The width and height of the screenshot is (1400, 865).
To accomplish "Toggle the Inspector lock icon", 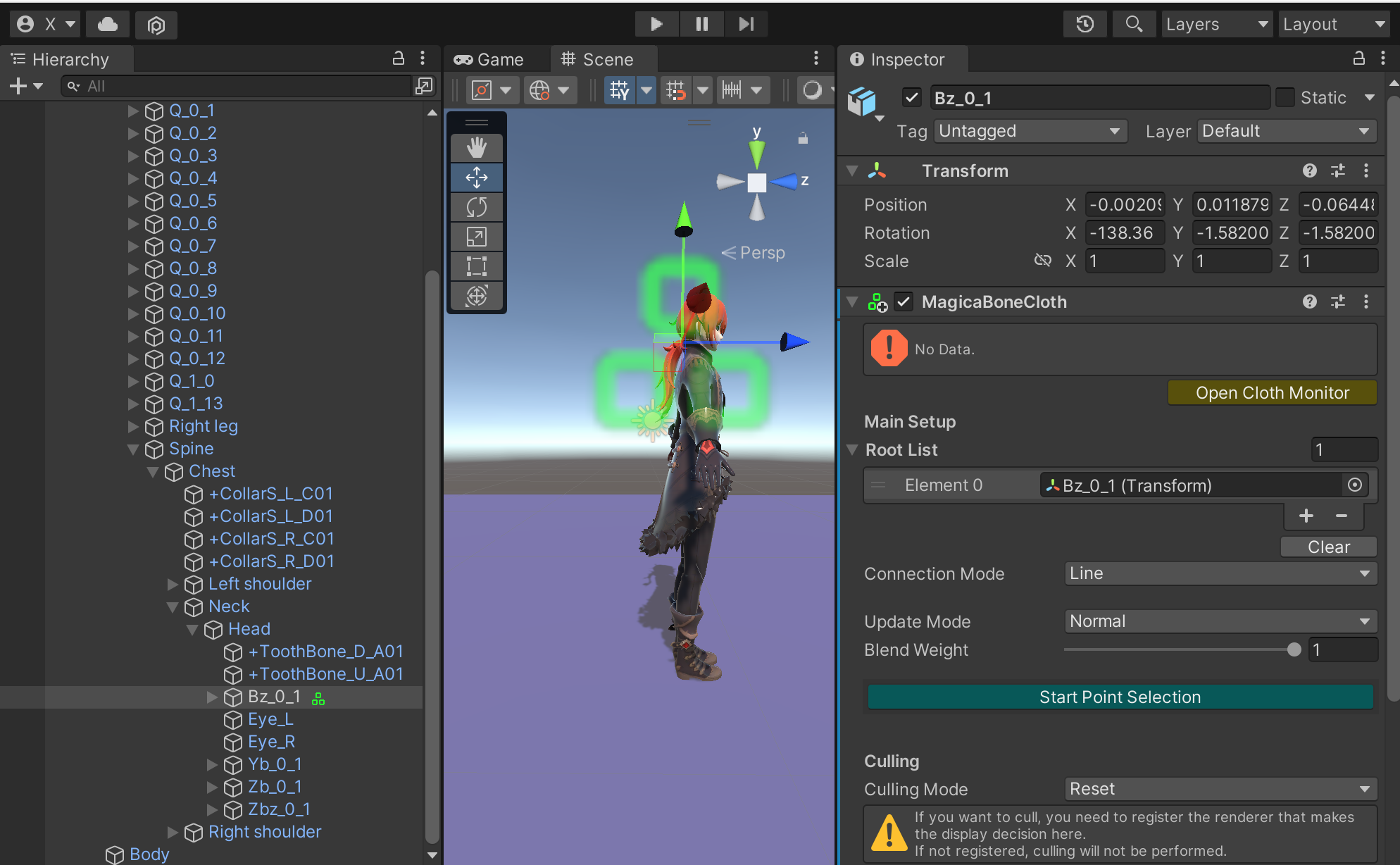I will click(x=1359, y=58).
